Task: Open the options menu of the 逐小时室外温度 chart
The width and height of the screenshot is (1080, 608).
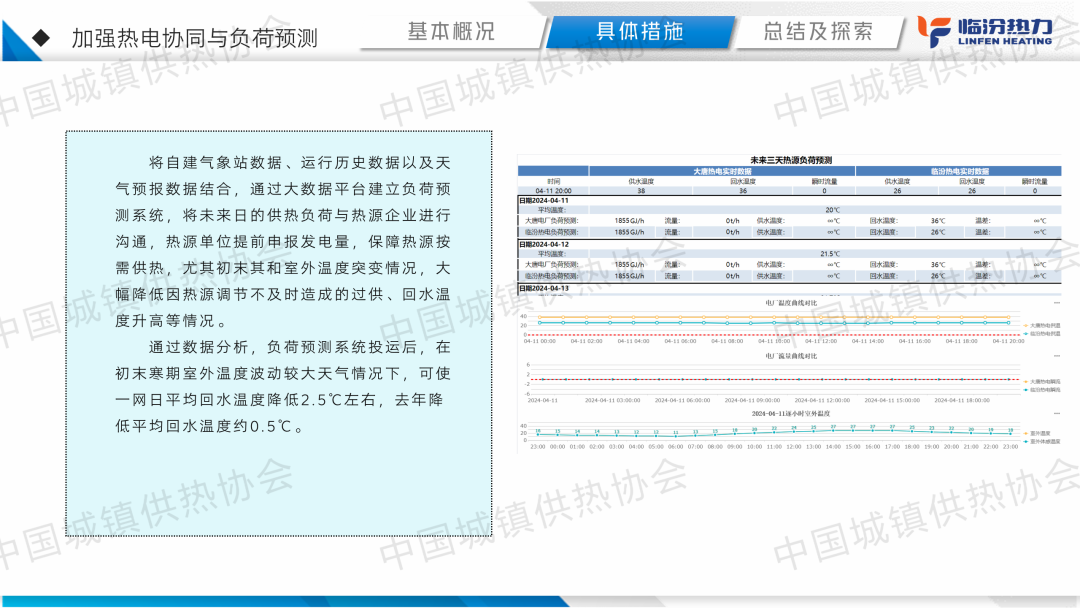Action: point(1057,413)
